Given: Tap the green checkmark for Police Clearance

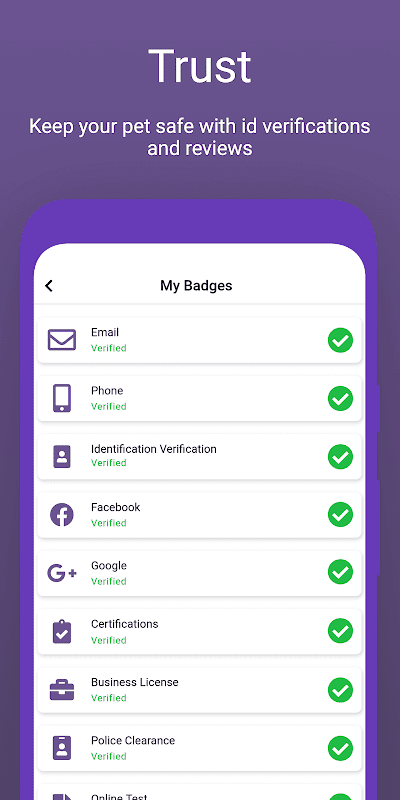Looking at the screenshot, I should click(340, 748).
